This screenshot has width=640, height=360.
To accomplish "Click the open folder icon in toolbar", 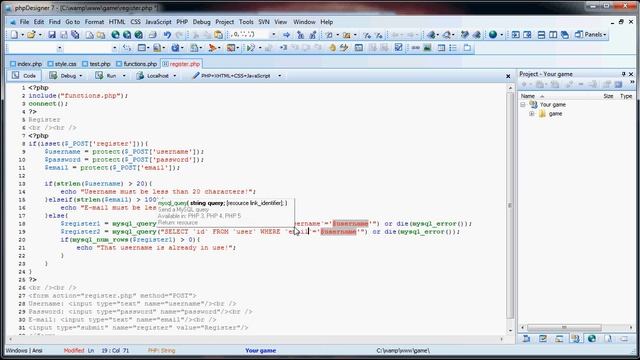I will [x=31, y=35].
